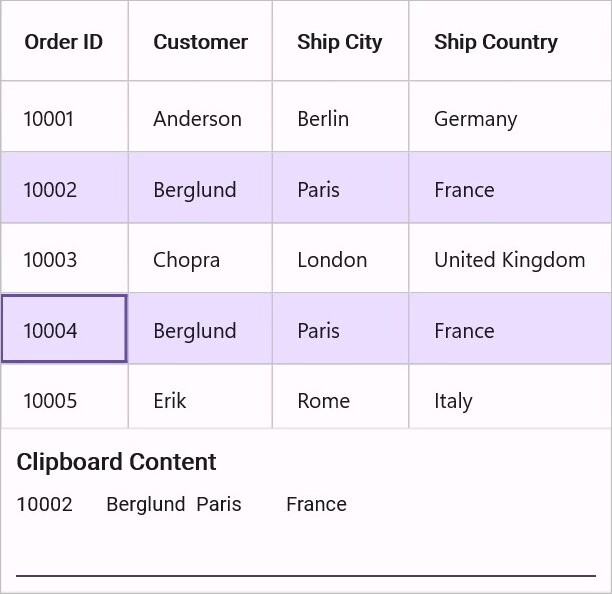Click the Ship Country column header
The width and height of the screenshot is (612, 594).
[x=510, y=41]
